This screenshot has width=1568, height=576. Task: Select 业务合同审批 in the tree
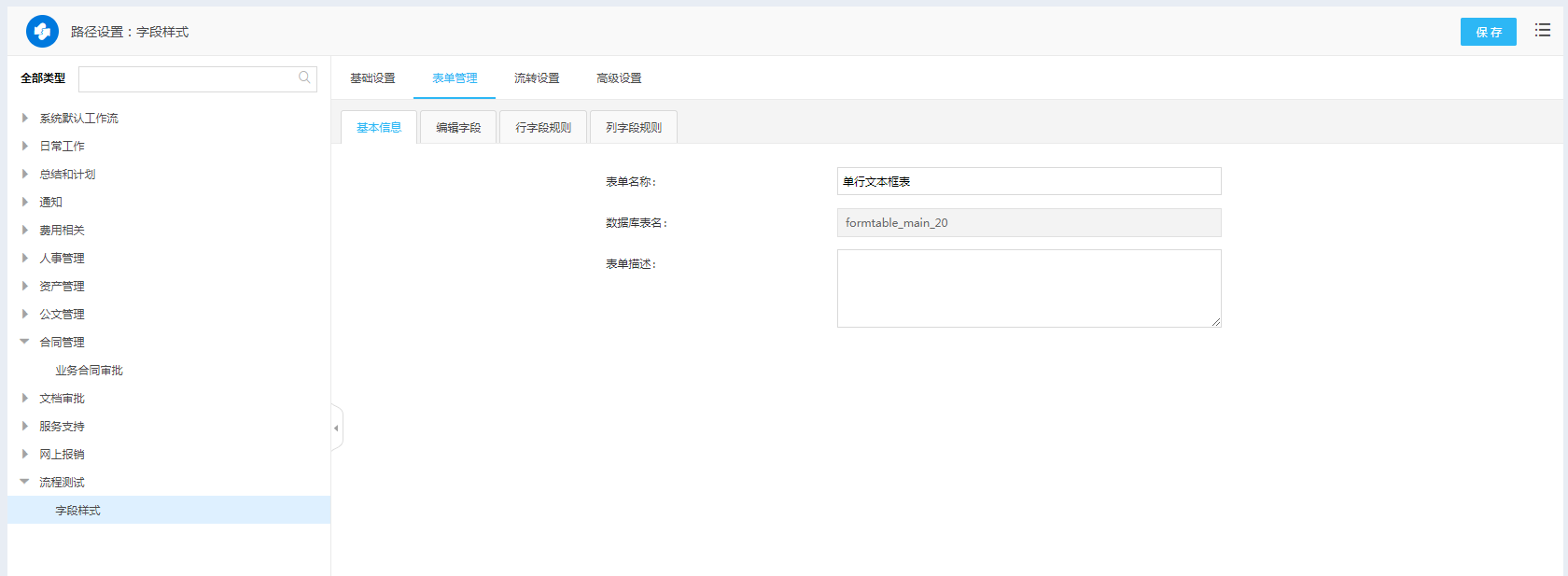coord(89,371)
